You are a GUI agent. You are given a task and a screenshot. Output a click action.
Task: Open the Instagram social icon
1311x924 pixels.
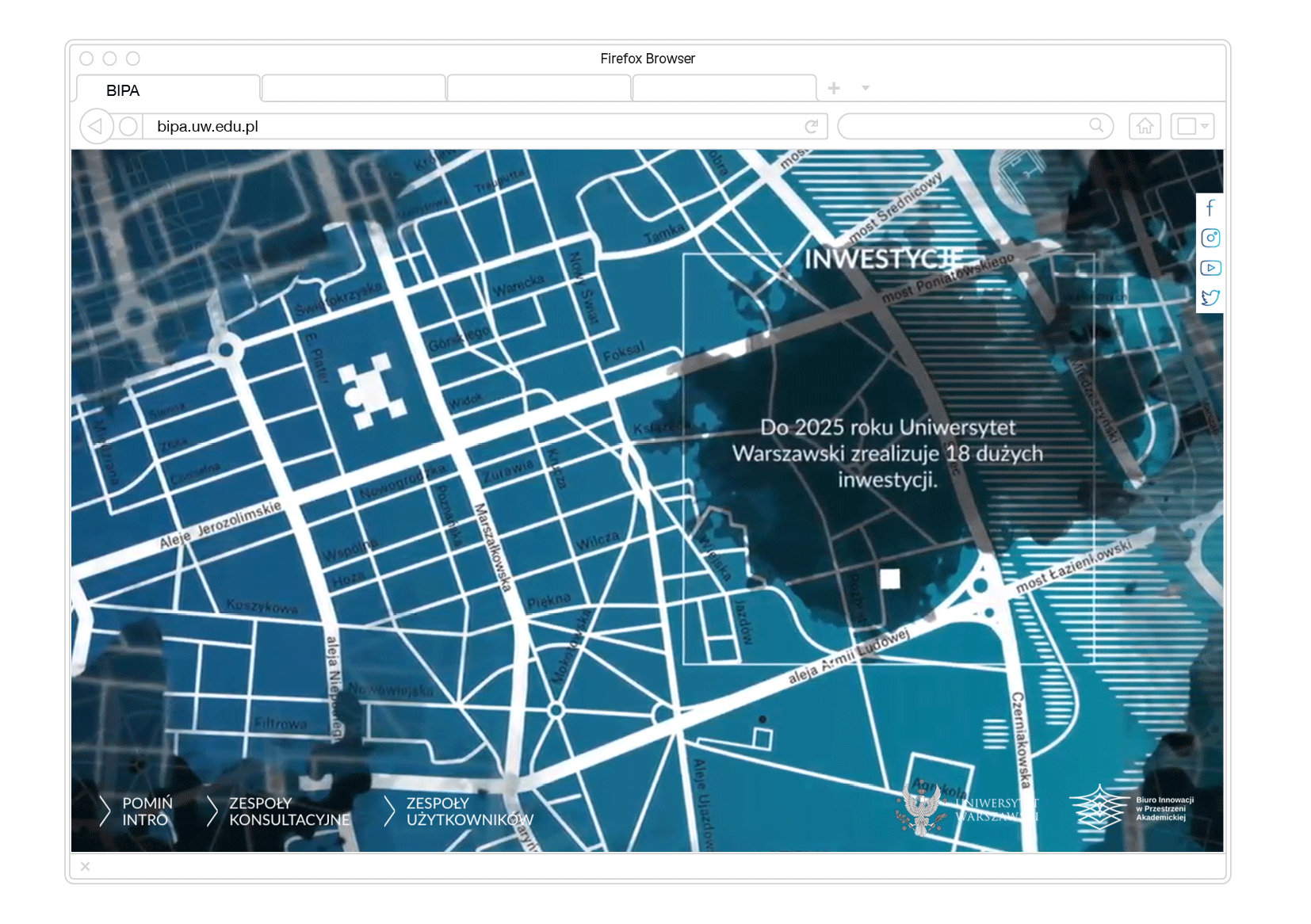tap(1210, 238)
